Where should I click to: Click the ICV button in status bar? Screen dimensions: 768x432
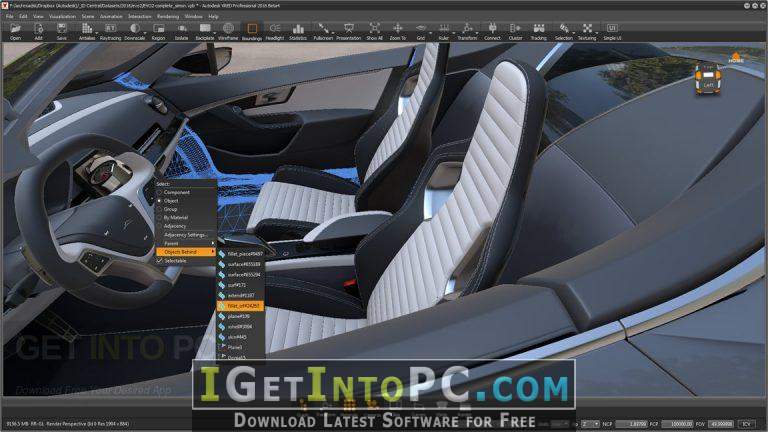(x=747, y=424)
